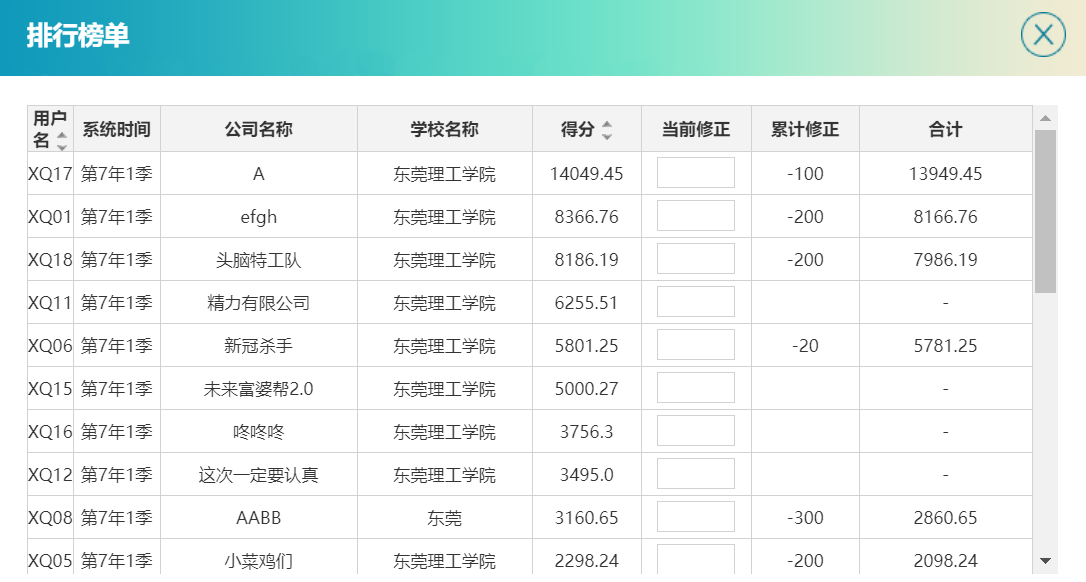The width and height of the screenshot is (1086, 582).
Task: Sort the table by 用户名 column
Action: (62, 141)
